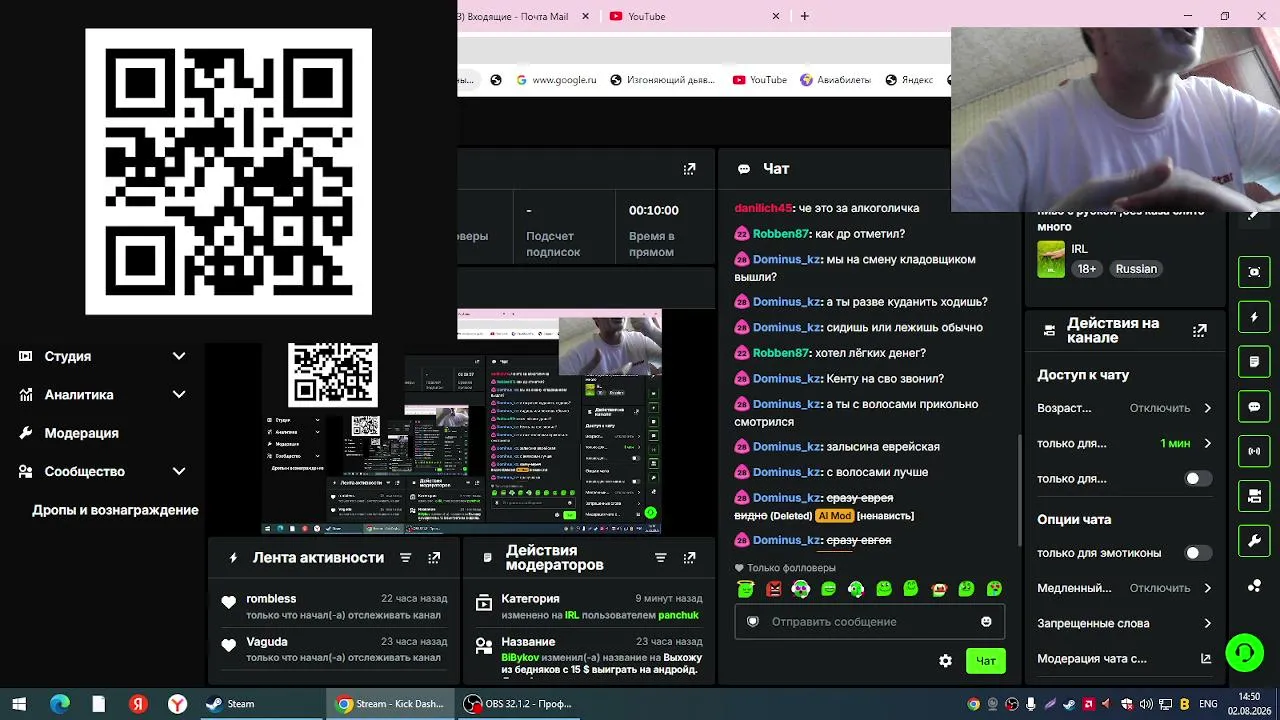Open the activity feed lightning icon in right rail

point(1254,317)
